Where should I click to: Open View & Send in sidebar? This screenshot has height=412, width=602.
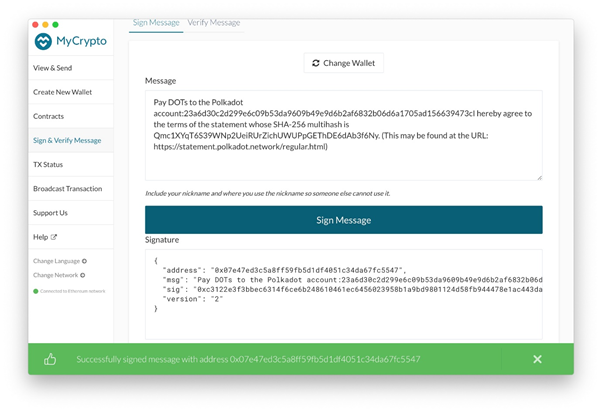click(x=52, y=68)
